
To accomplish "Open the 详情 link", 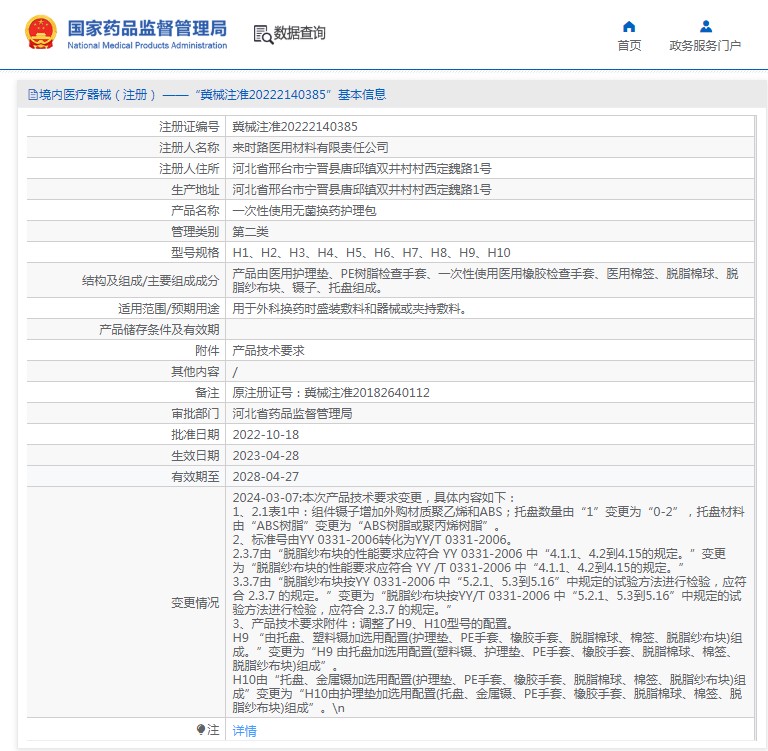I will (x=244, y=730).
